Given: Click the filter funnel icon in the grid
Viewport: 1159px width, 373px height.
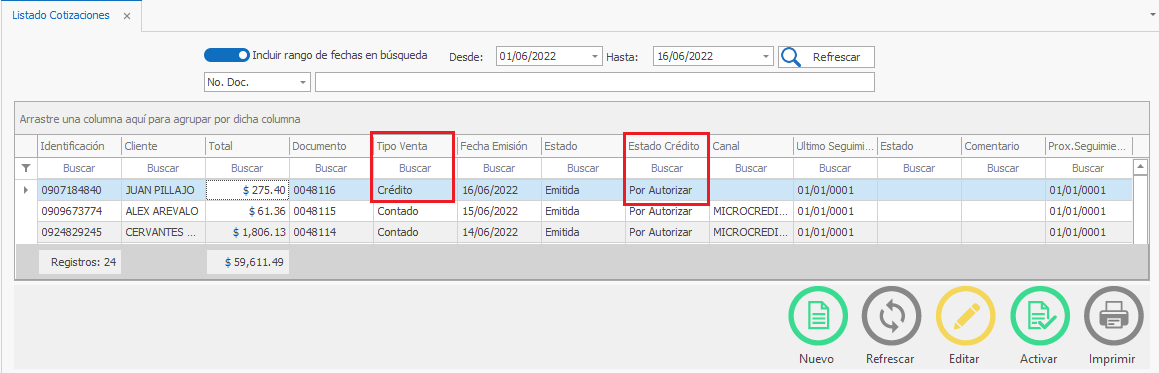Looking at the screenshot, I should (26, 168).
